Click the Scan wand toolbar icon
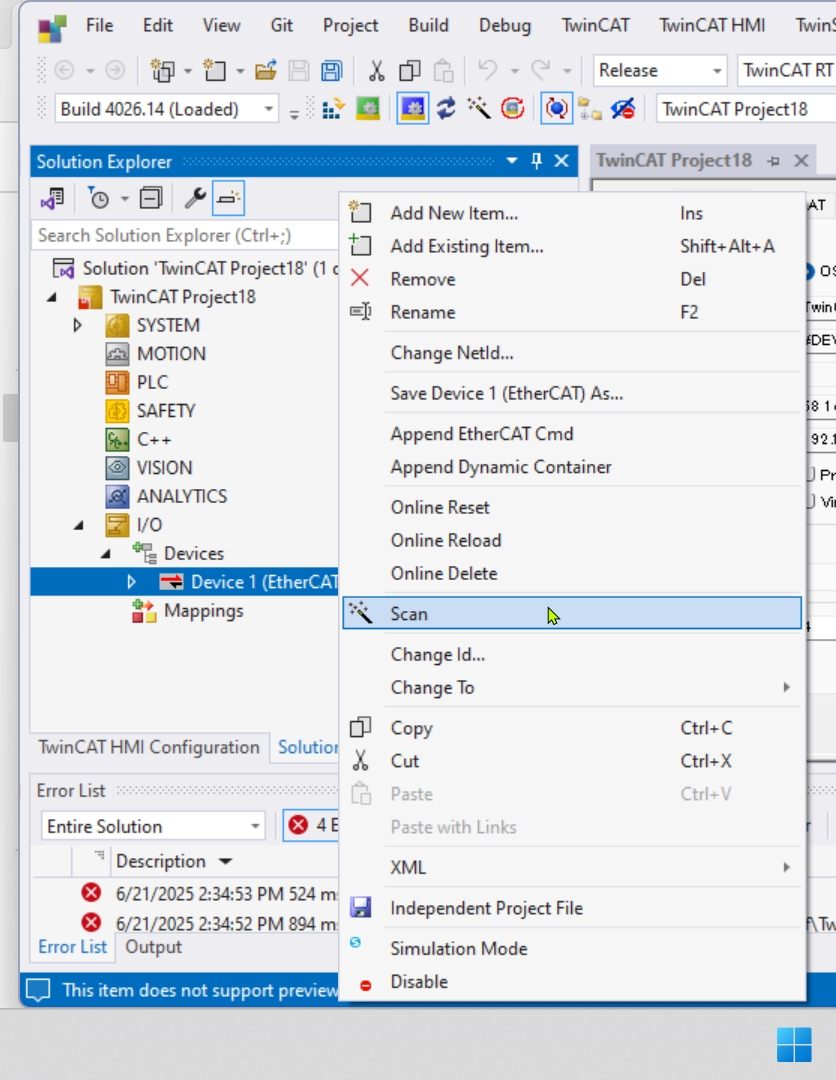Viewport: 836px width, 1080px height. pos(479,109)
